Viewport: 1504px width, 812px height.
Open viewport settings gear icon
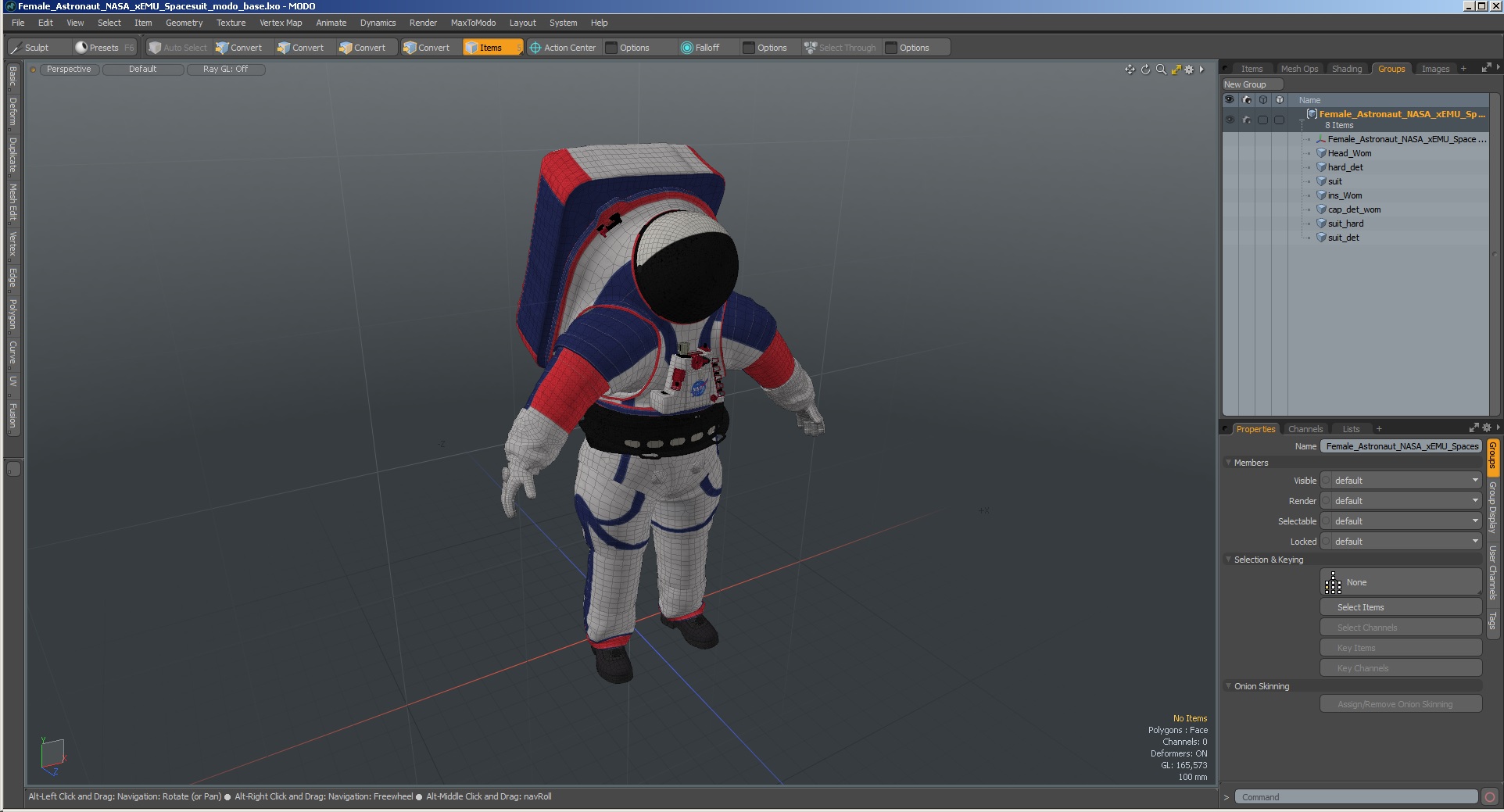coord(1190,70)
